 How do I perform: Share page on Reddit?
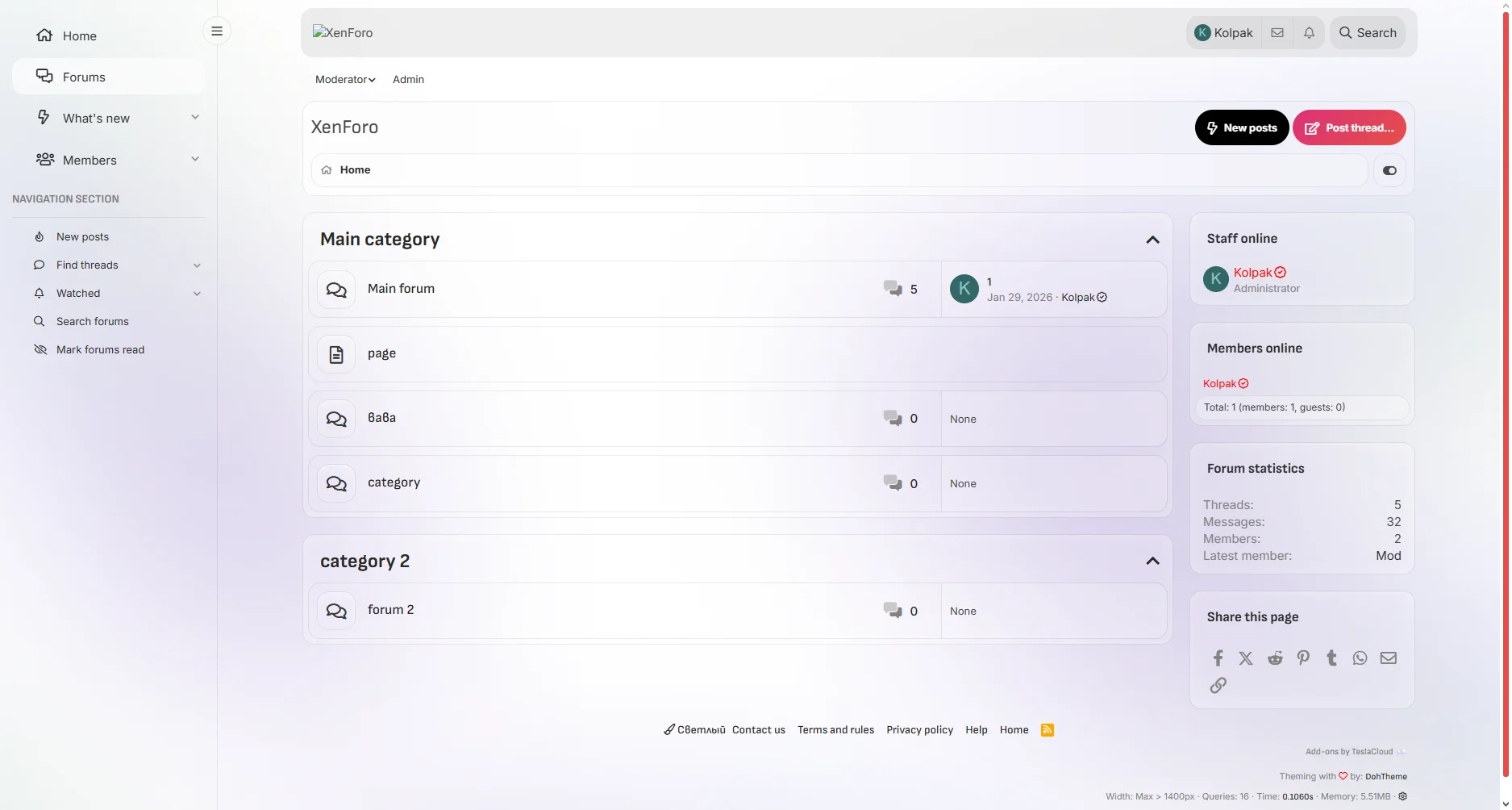coord(1275,658)
